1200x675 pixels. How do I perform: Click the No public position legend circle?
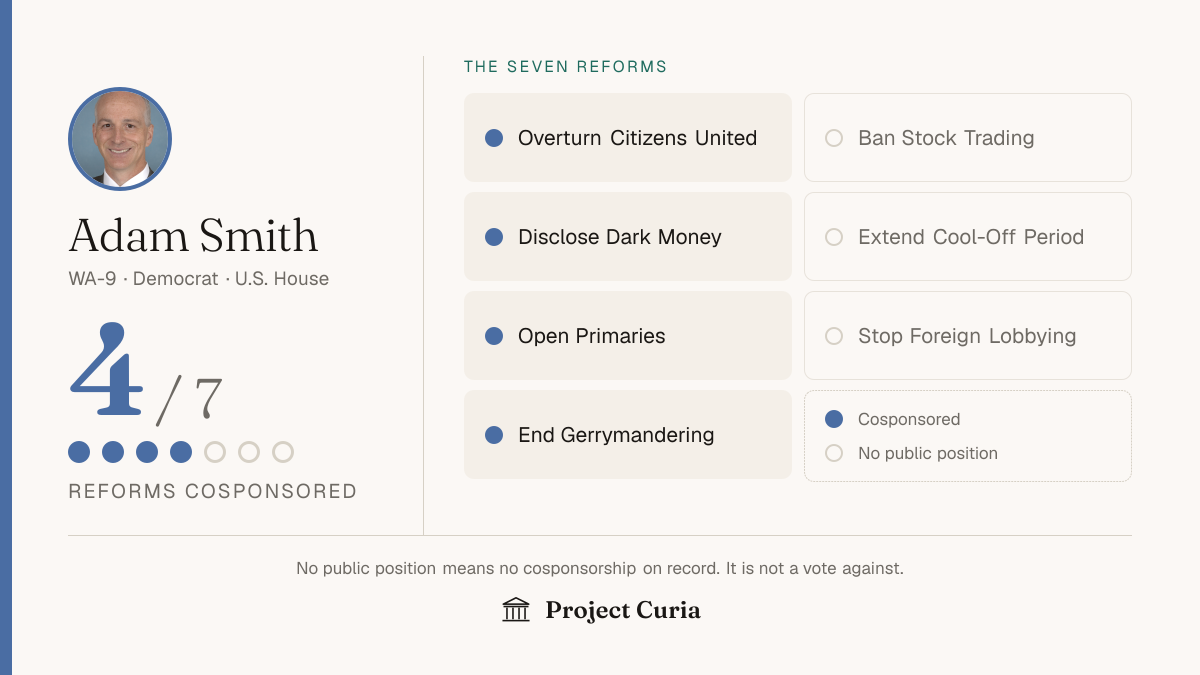pos(834,453)
